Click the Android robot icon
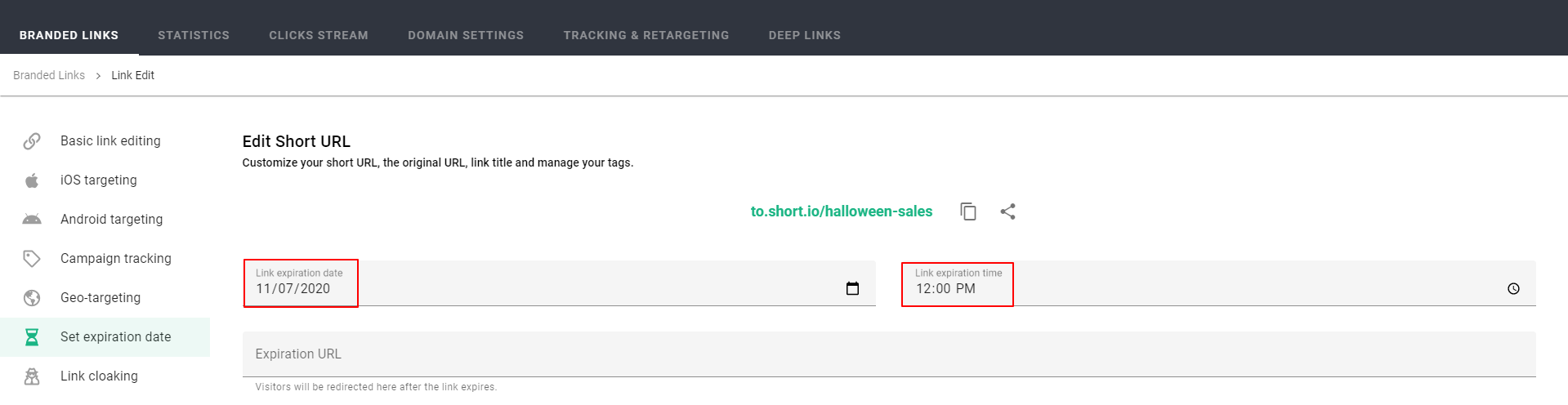The width and height of the screenshot is (1568, 405). click(32, 220)
